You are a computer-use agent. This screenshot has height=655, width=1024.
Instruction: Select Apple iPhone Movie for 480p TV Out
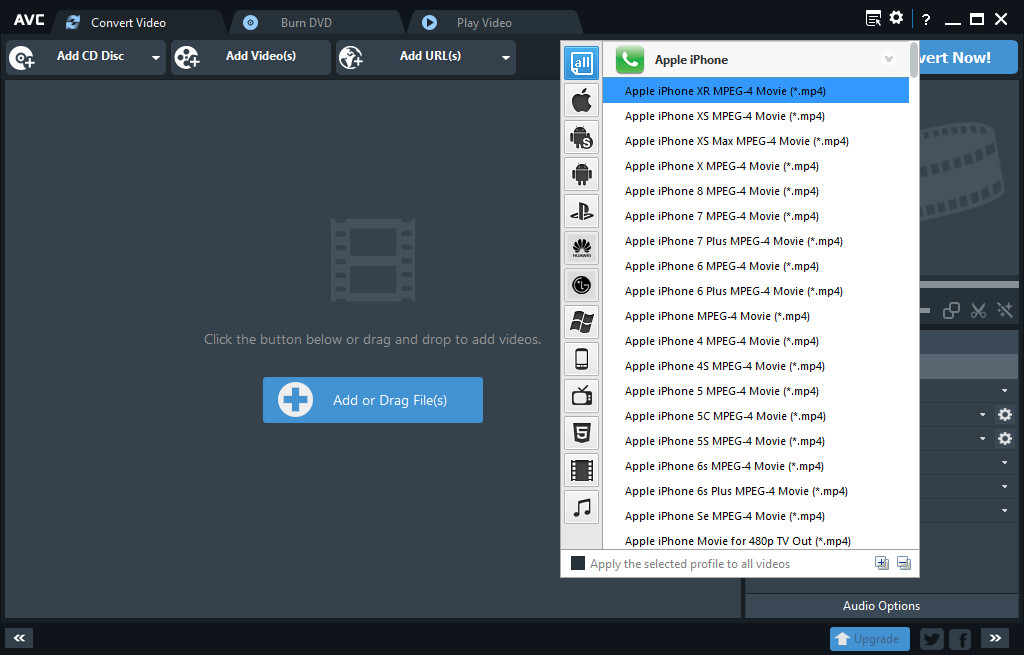pyautogui.click(x=756, y=541)
